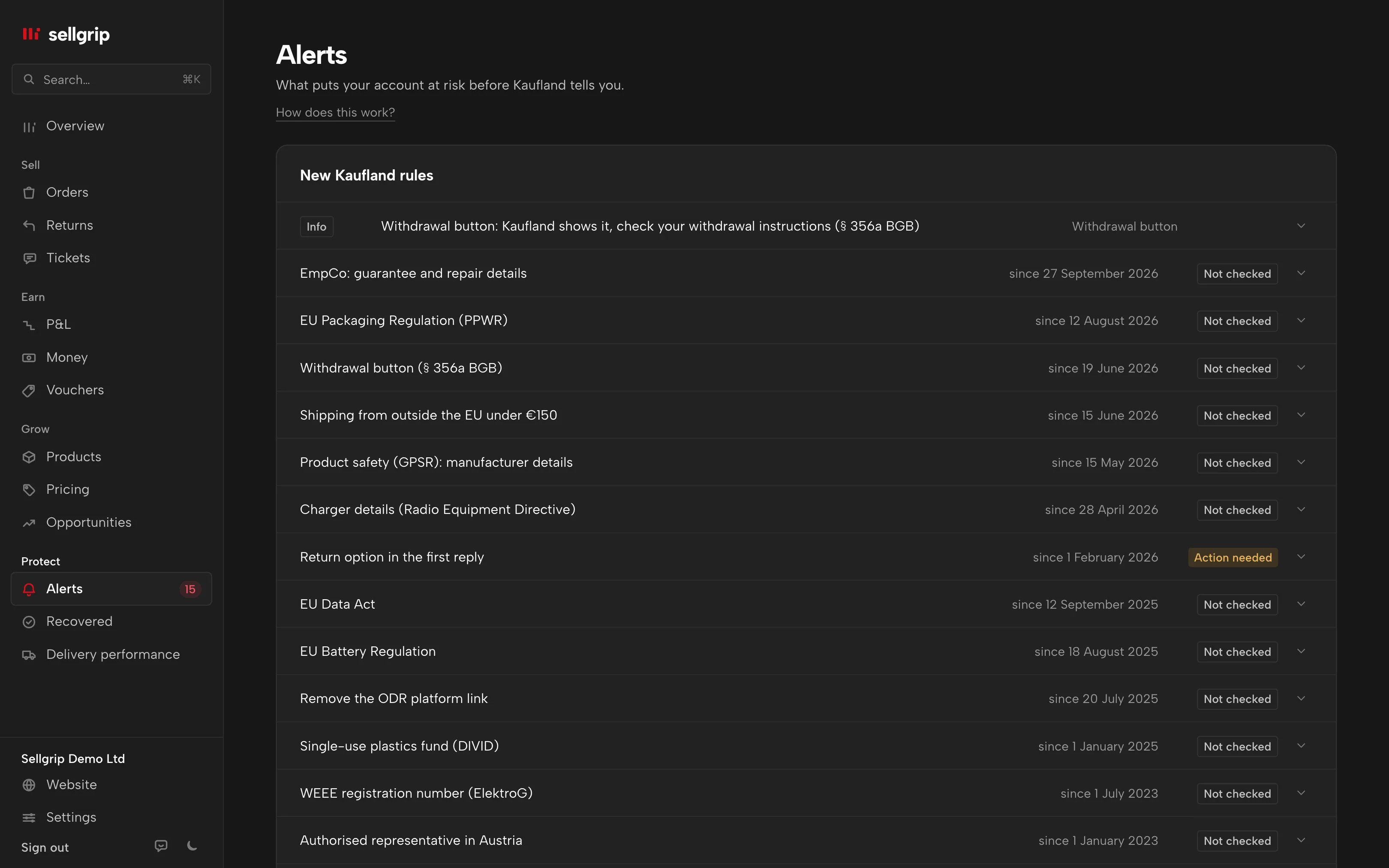Expand Return option first reply chevron
The width and height of the screenshot is (1389, 868).
click(1301, 557)
